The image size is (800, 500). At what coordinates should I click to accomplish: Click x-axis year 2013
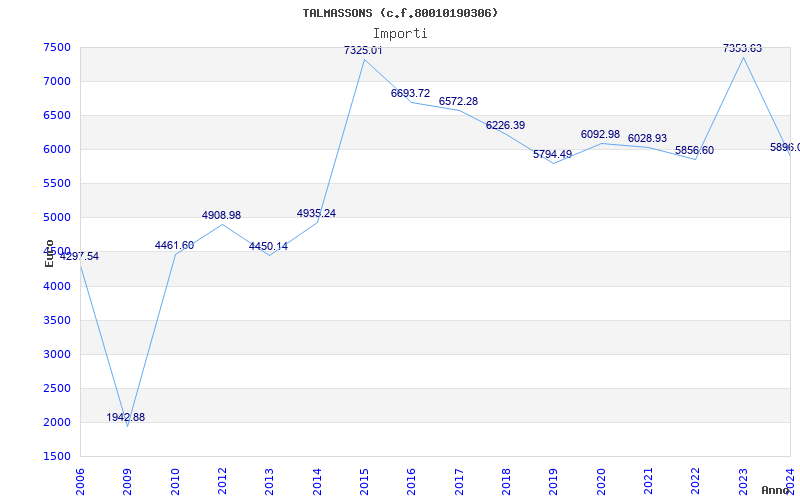pos(269,481)
